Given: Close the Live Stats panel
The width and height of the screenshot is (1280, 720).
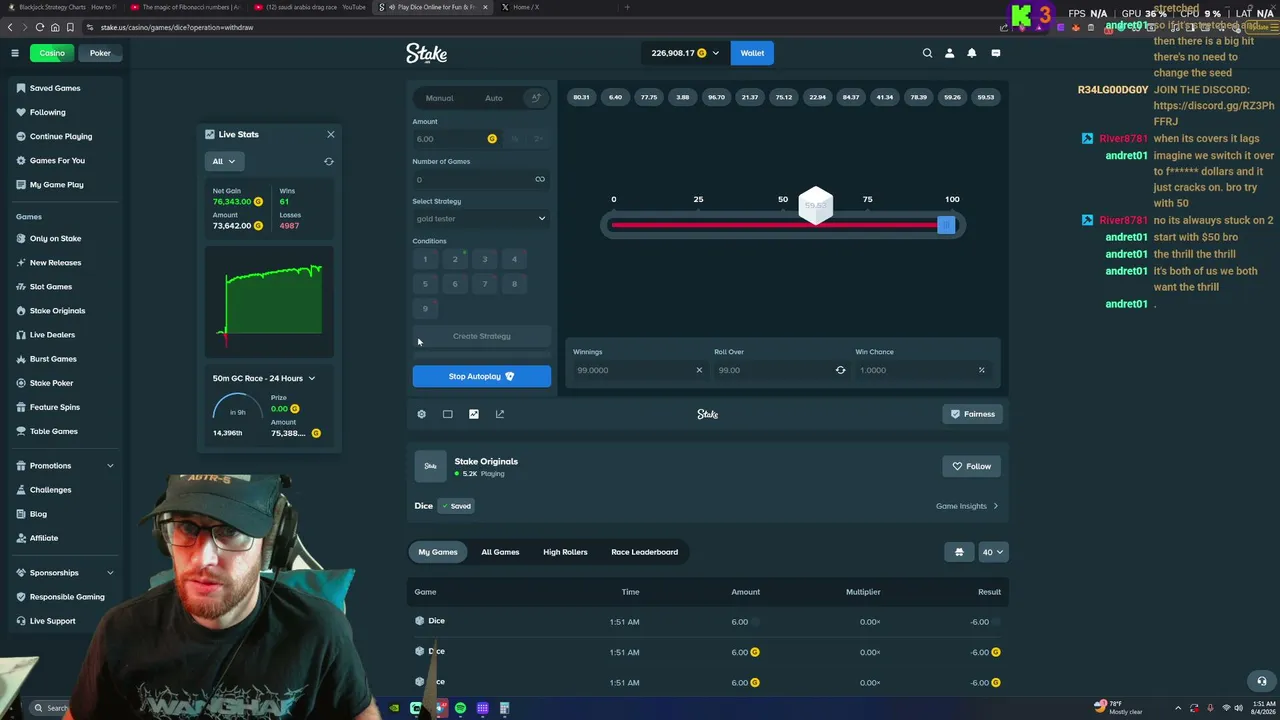Looking at the screenshot, I should (331, 134).
